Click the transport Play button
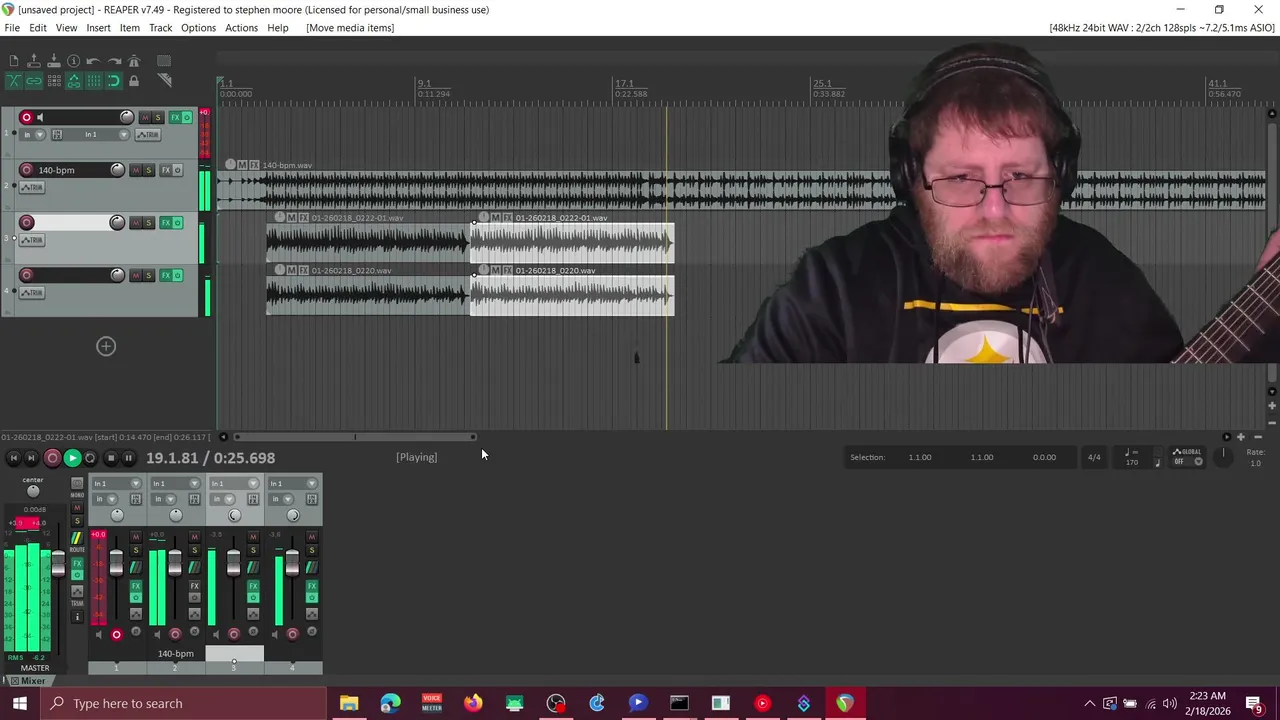 click(x=72, y=458)
